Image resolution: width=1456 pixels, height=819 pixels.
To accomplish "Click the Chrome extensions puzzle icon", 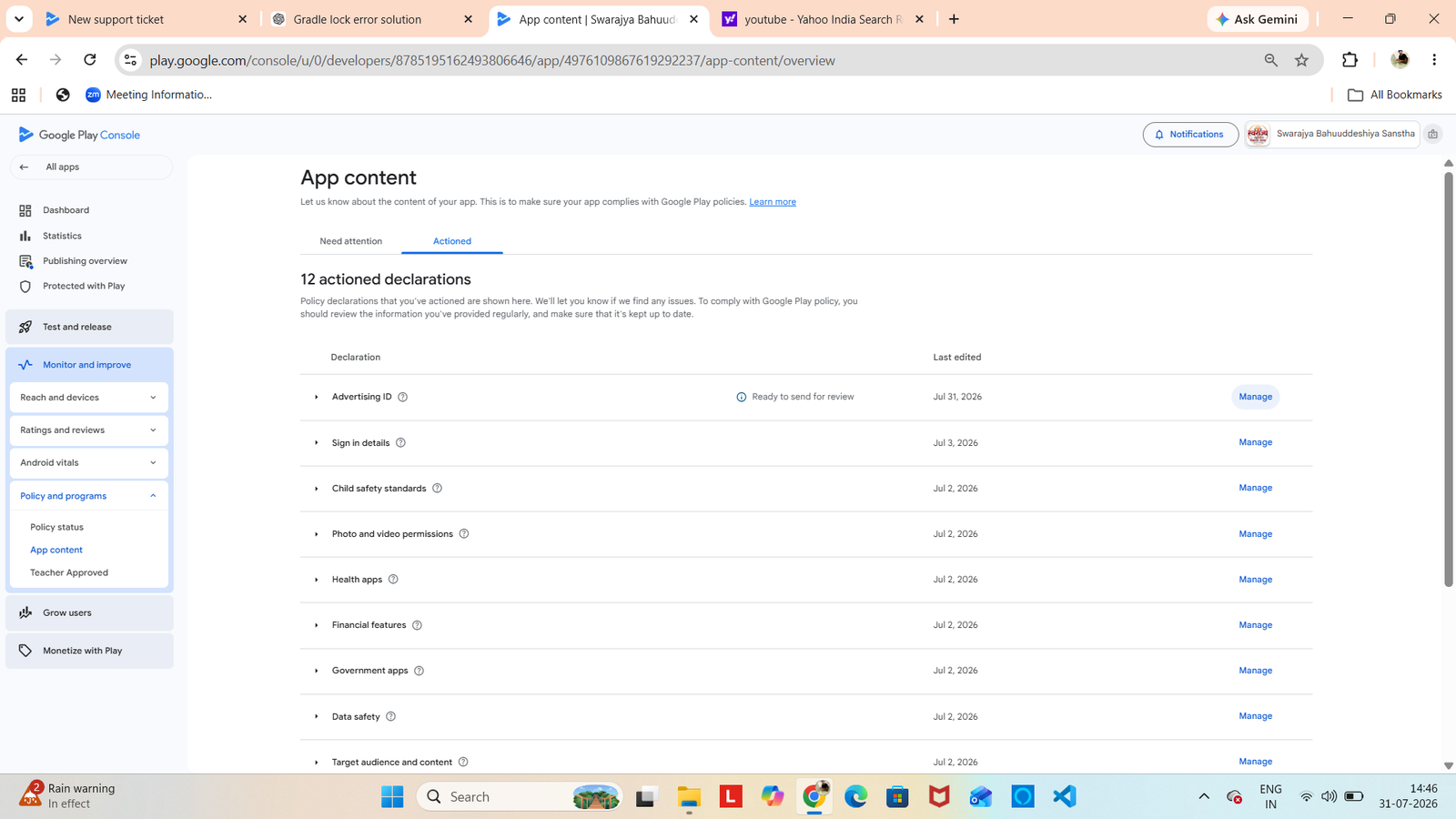I will tap(1350, 60).
